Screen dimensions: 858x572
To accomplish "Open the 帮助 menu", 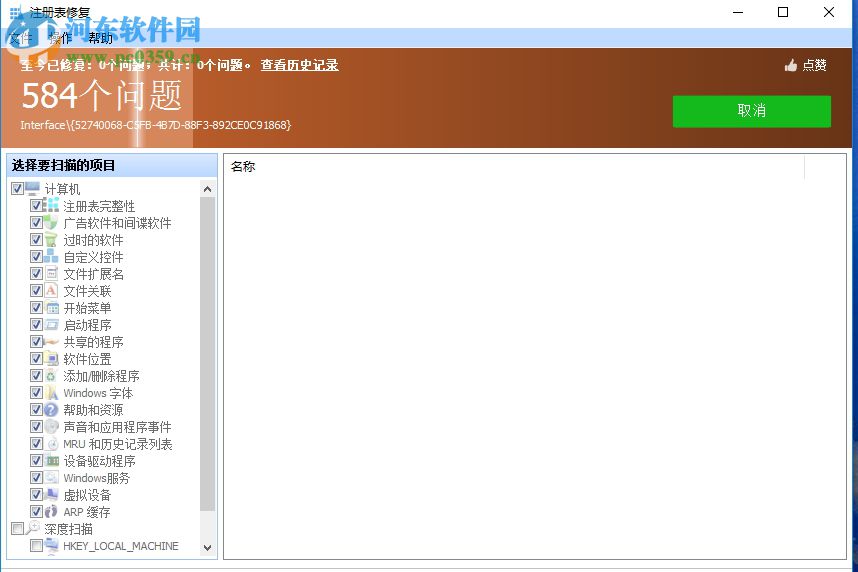I will [100, 38].
